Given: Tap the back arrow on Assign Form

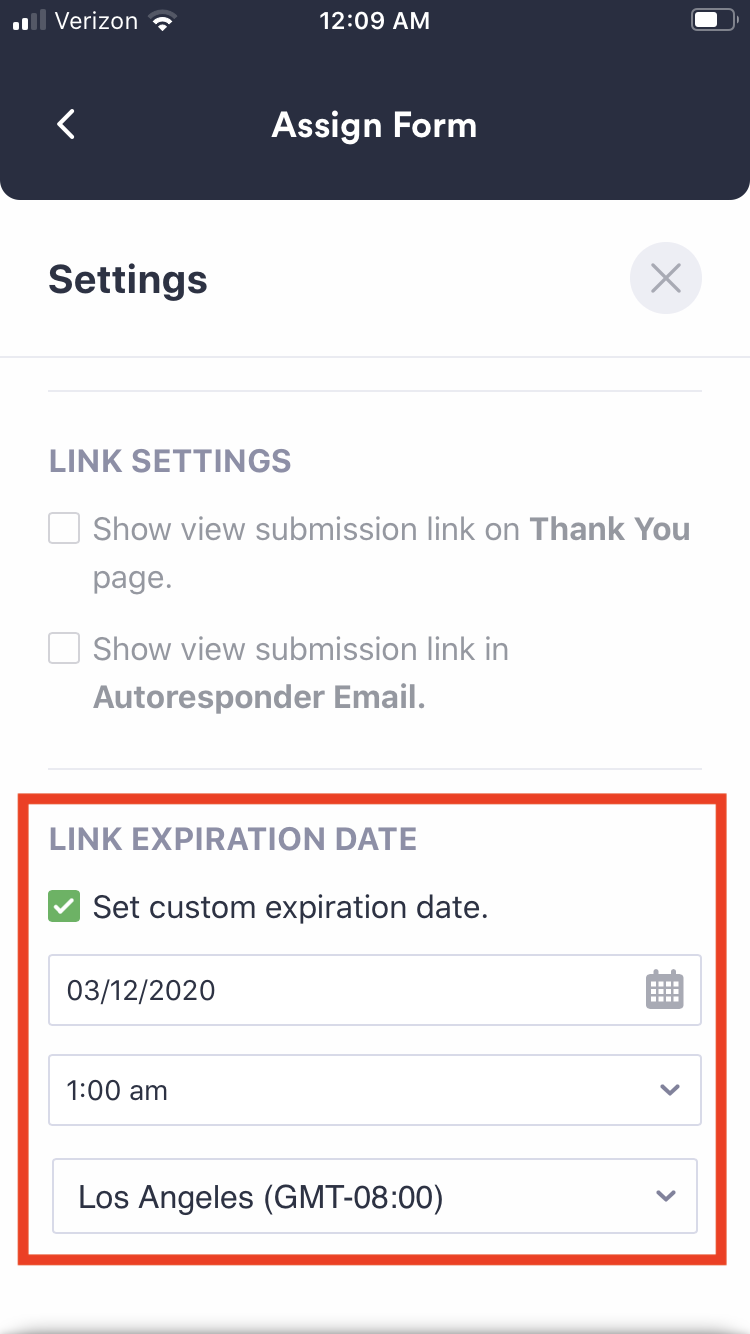Looking at the screenshot, I should 64,124.
